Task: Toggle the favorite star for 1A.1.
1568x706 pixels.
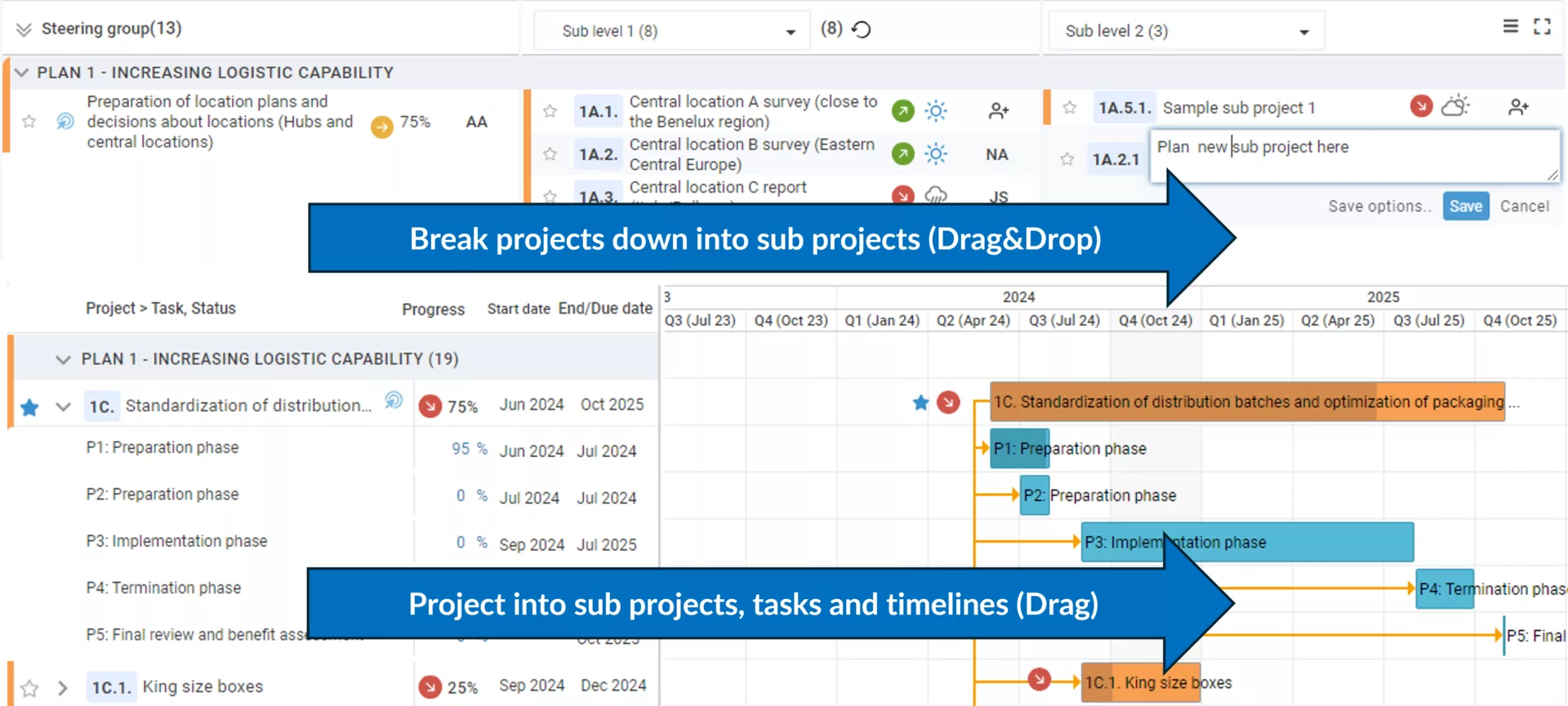Action: (550, 111)
